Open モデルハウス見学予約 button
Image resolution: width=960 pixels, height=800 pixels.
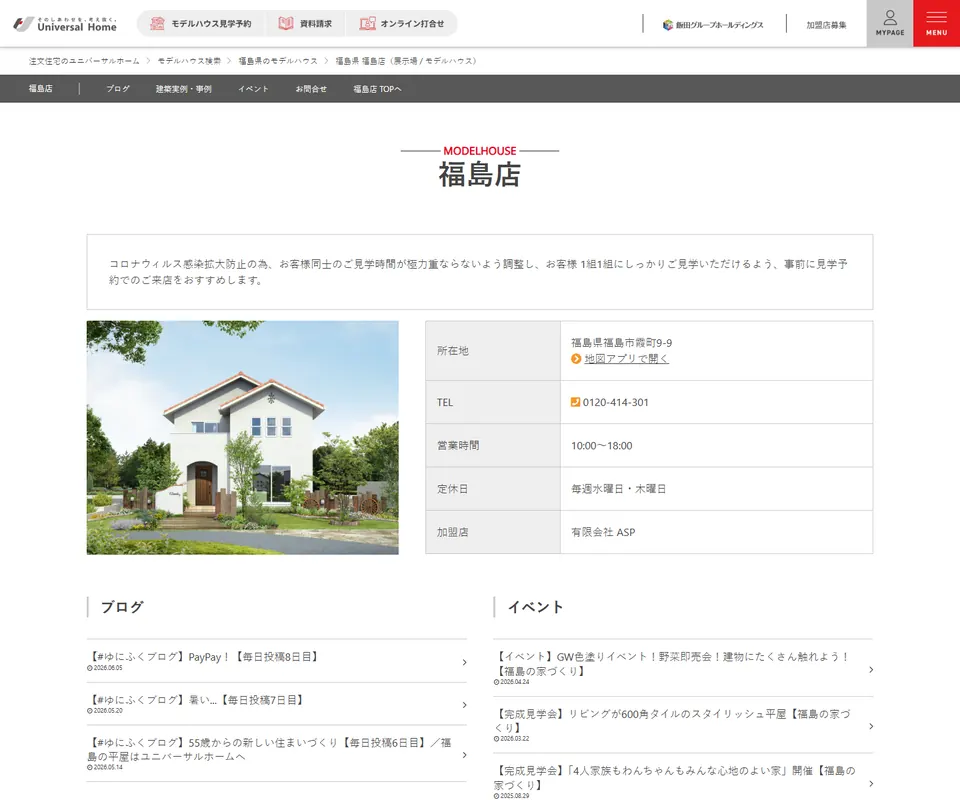(x=201, y=23)
